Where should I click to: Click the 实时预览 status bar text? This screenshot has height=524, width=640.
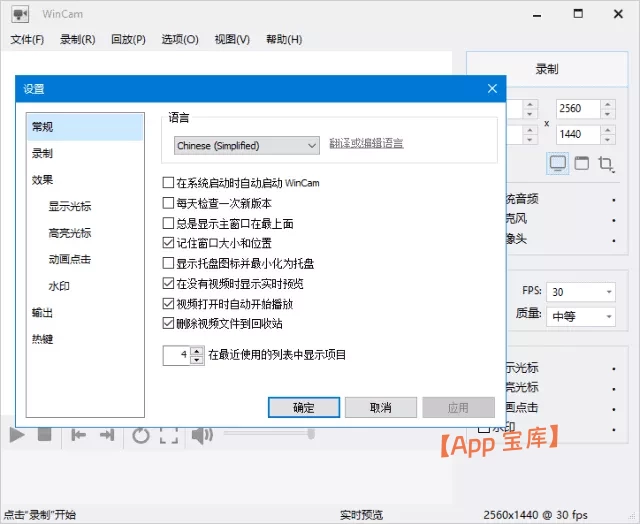tap(361, 515)
